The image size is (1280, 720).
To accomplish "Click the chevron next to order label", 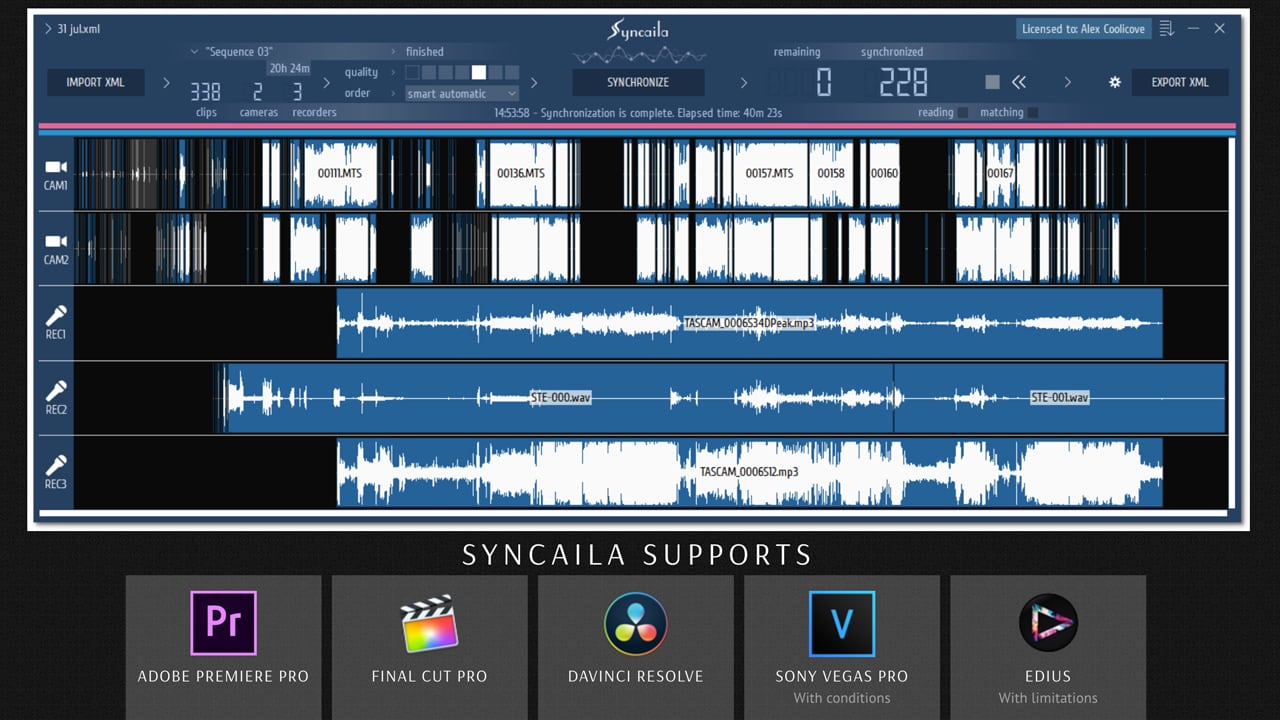I will tap(393, 93).
